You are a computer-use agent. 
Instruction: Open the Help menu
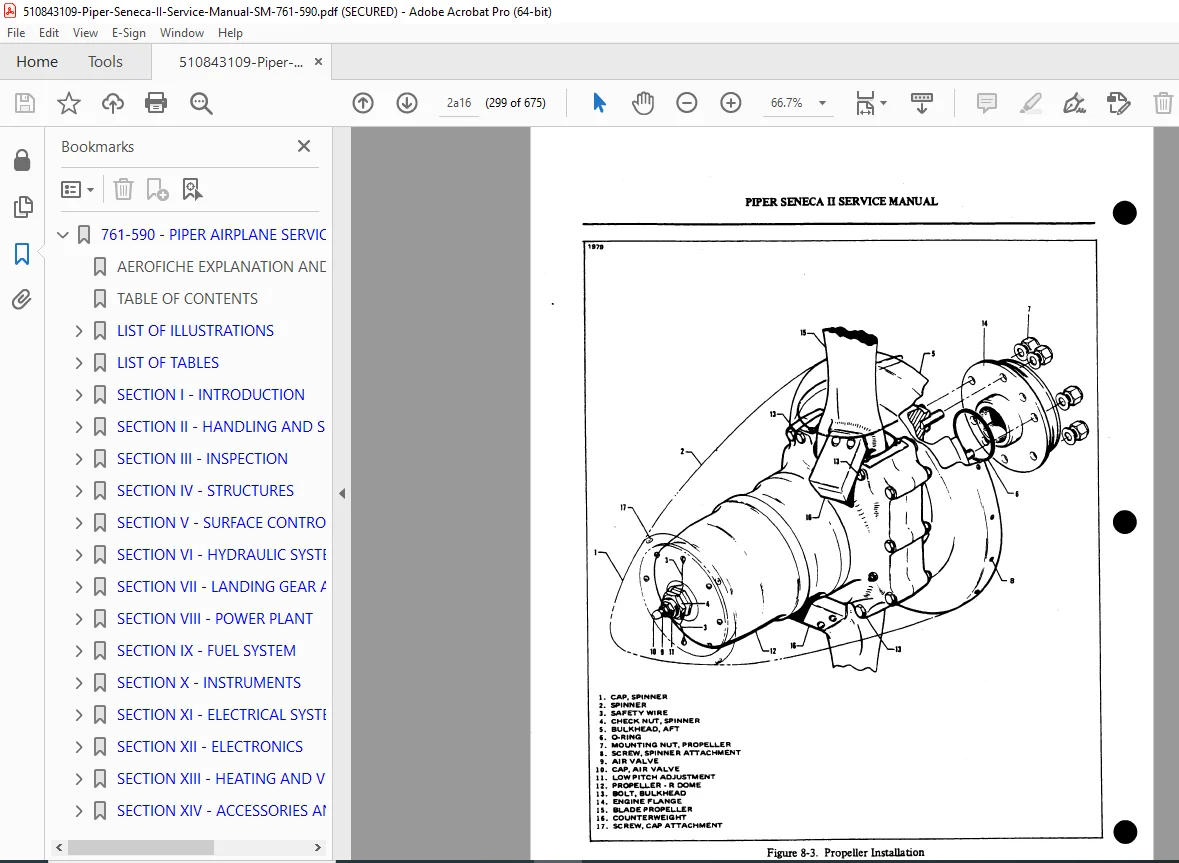click(x=230, y=33)
